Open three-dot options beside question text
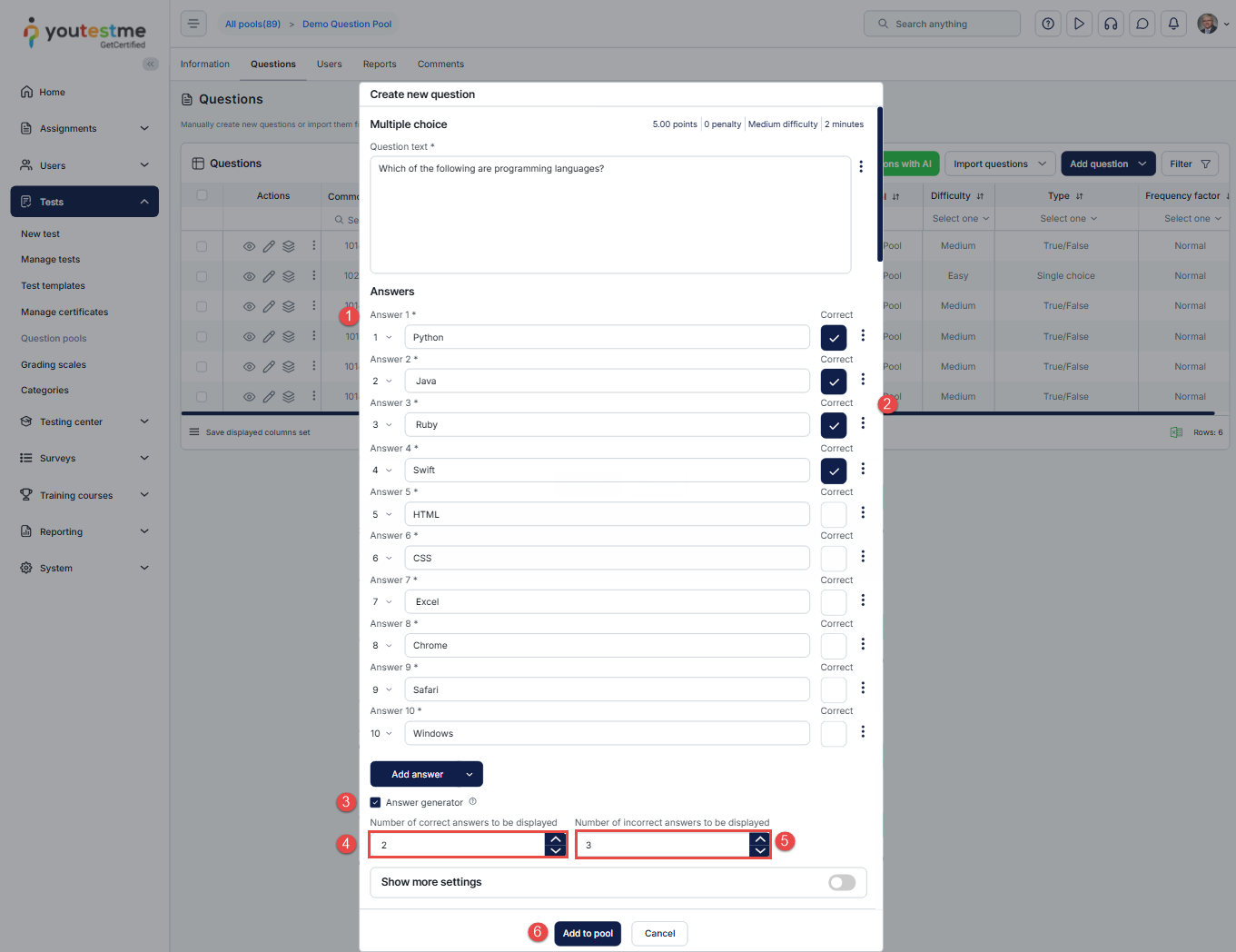The width and height of the screenshot is (1236, 952). (861, 167)
